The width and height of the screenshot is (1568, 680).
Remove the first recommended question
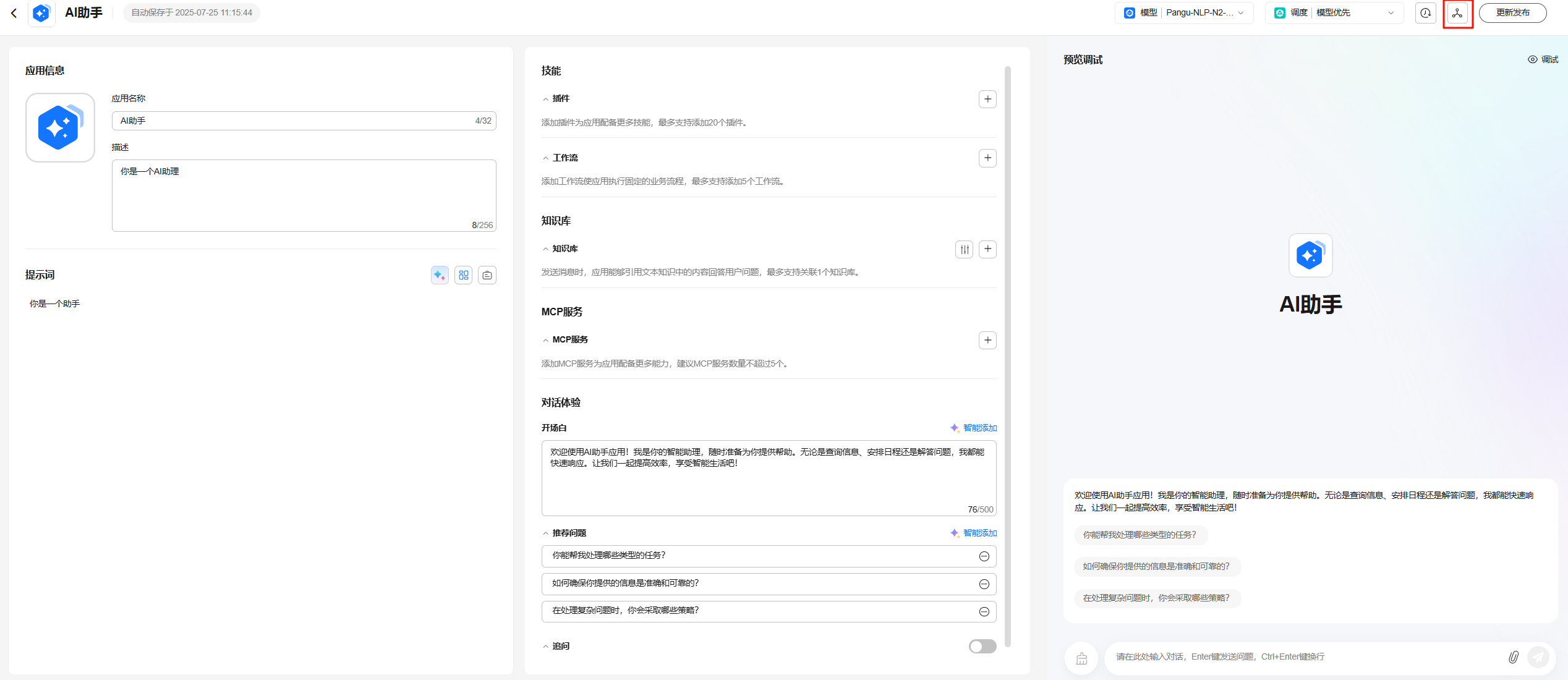[984, 556]
